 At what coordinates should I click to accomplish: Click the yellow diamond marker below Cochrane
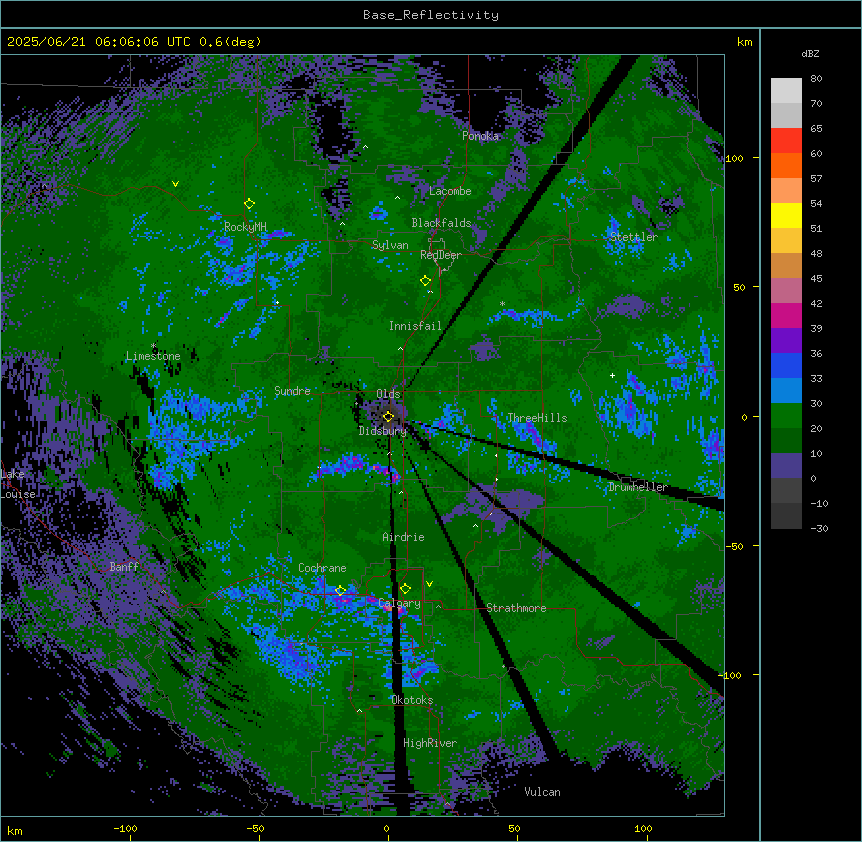[340, 590]
